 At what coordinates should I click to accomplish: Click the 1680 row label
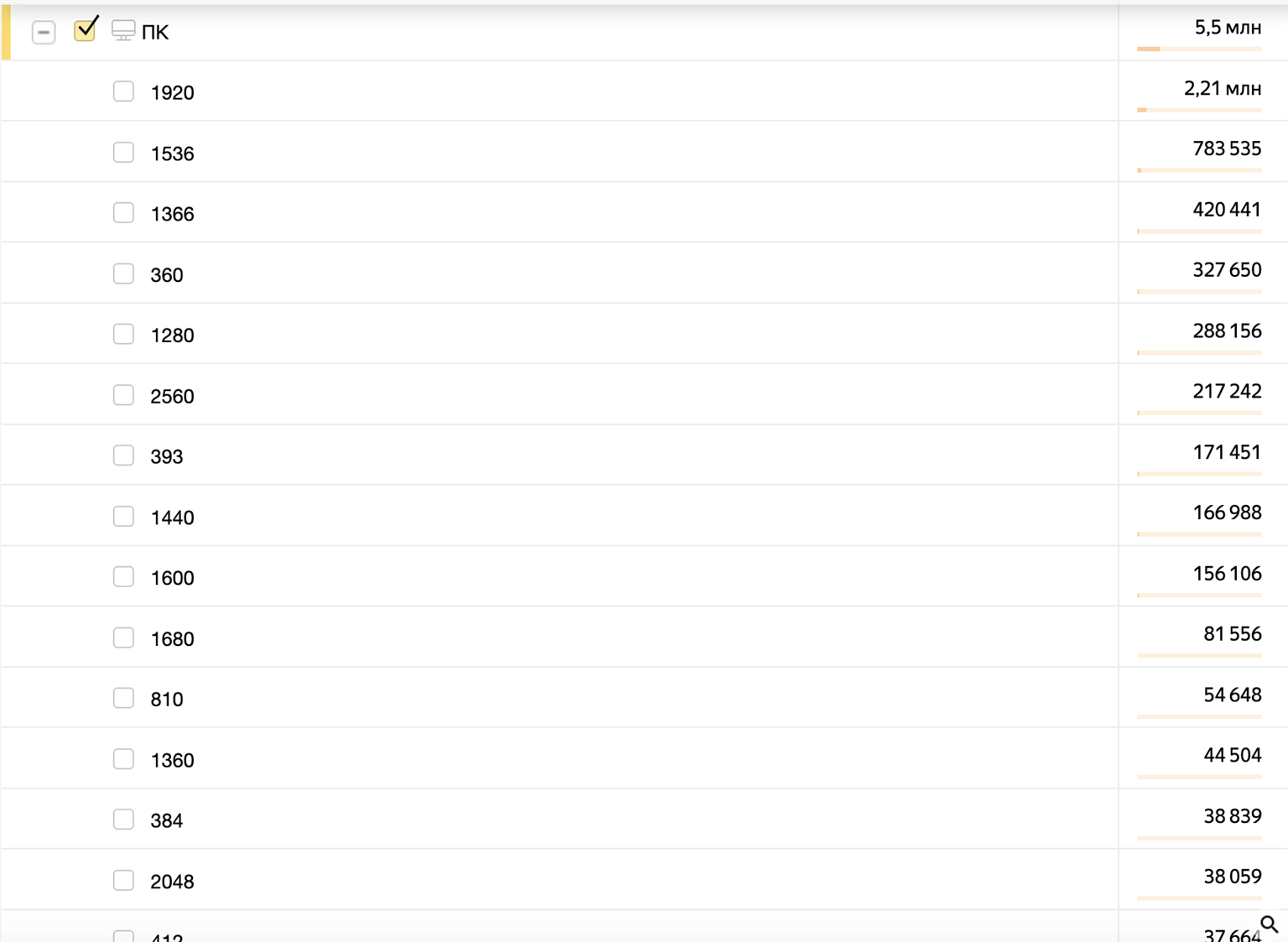coord(172,639)
